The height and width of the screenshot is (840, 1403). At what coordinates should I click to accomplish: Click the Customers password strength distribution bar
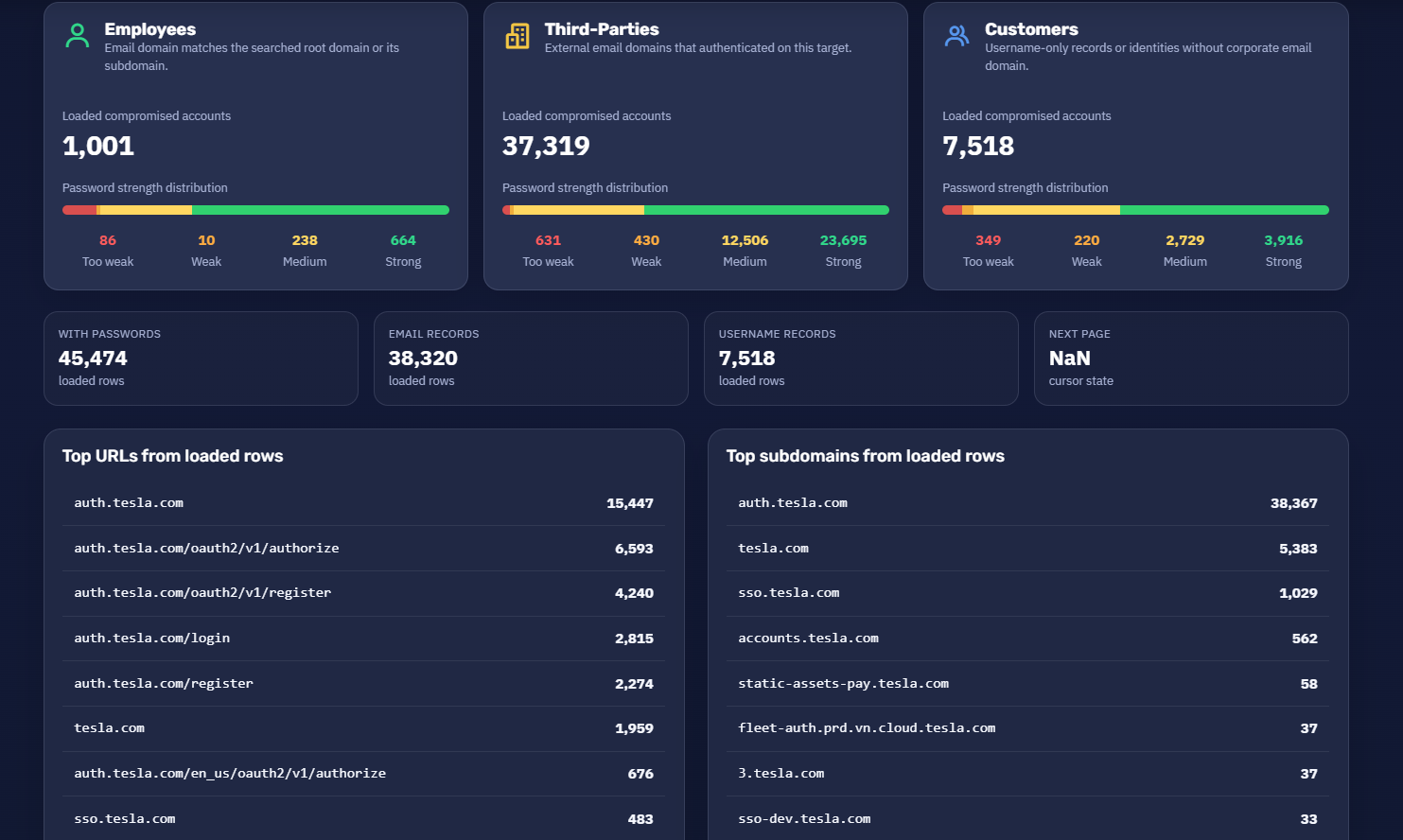point(1135,210)
